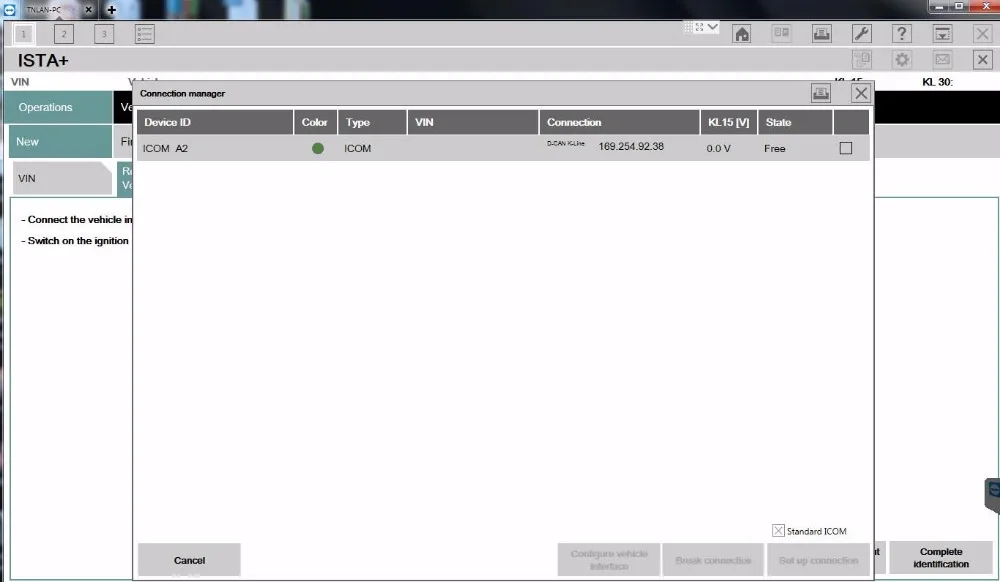Open help via question mark icon

click(902, 34)
